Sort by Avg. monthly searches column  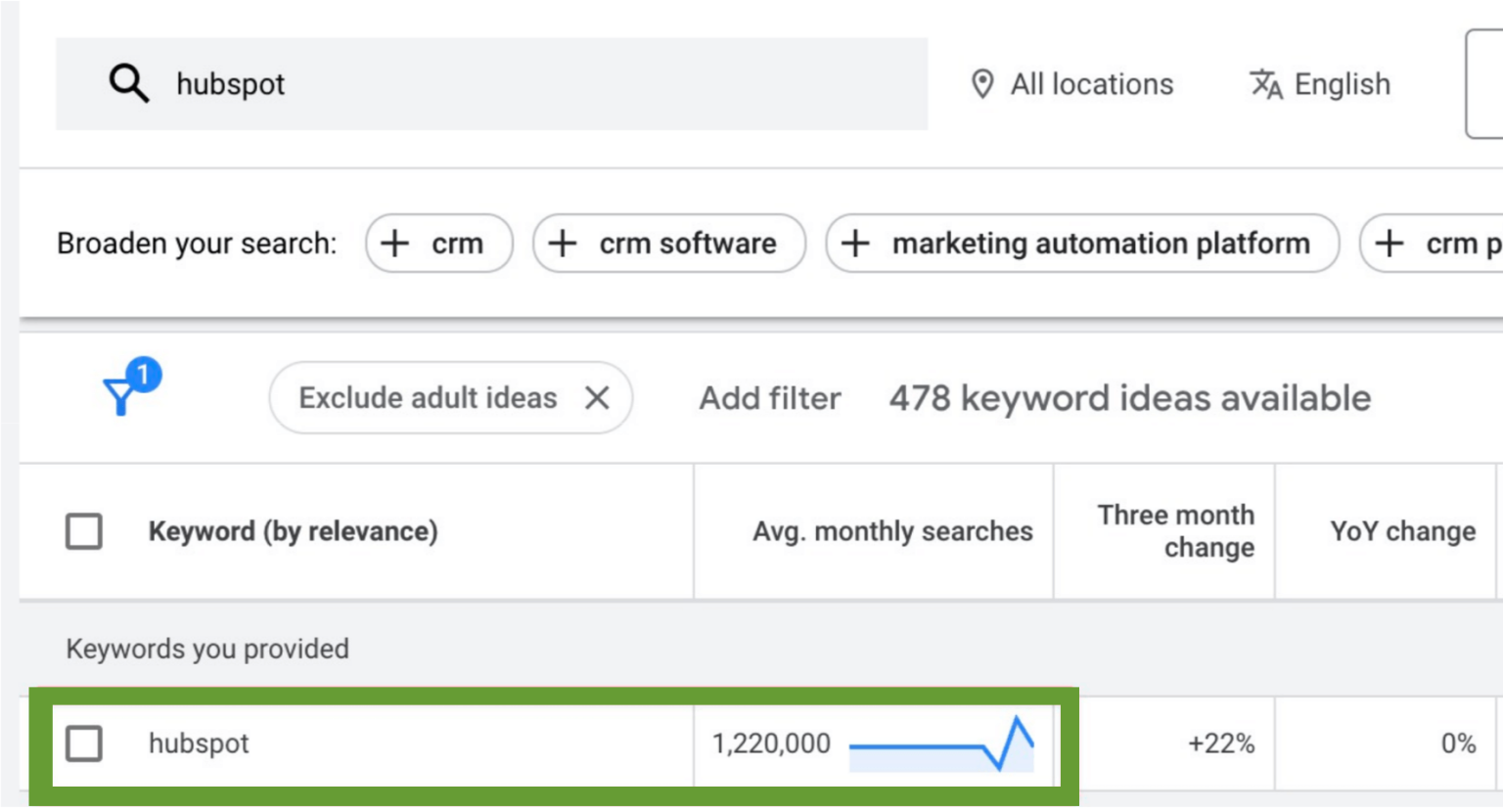(891, 531)
